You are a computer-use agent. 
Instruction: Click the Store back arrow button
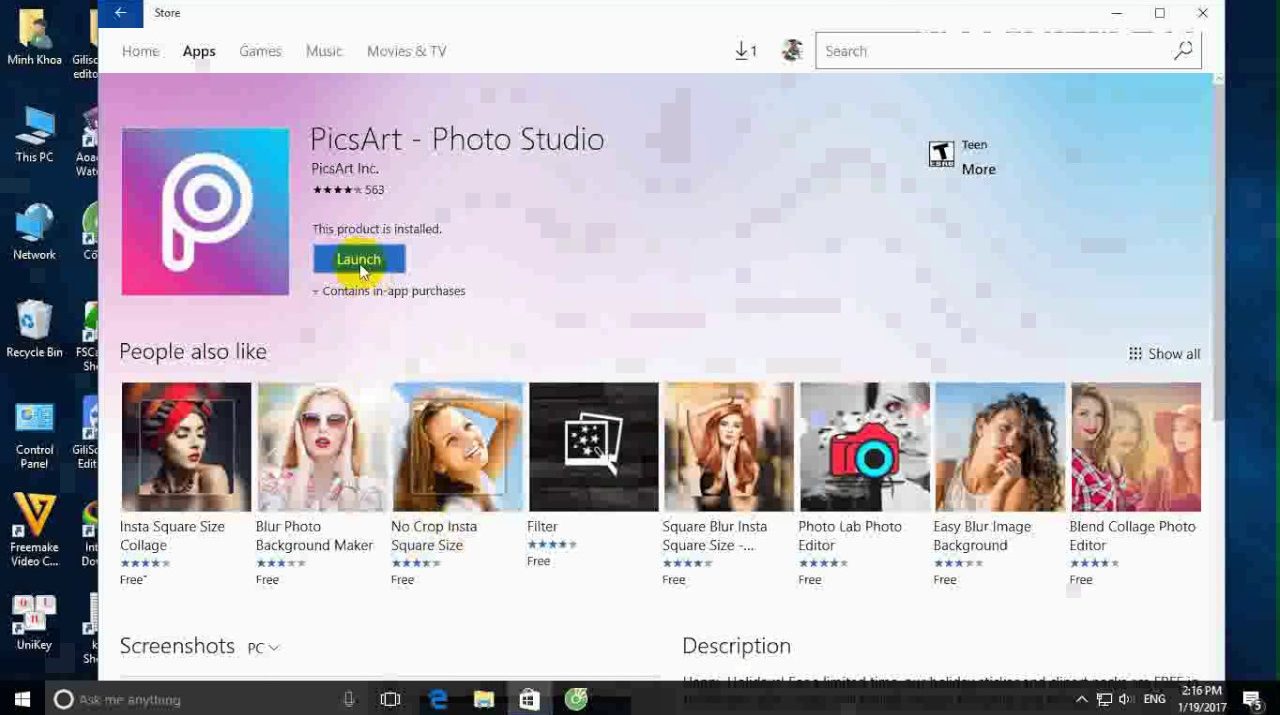click(120, 13)
